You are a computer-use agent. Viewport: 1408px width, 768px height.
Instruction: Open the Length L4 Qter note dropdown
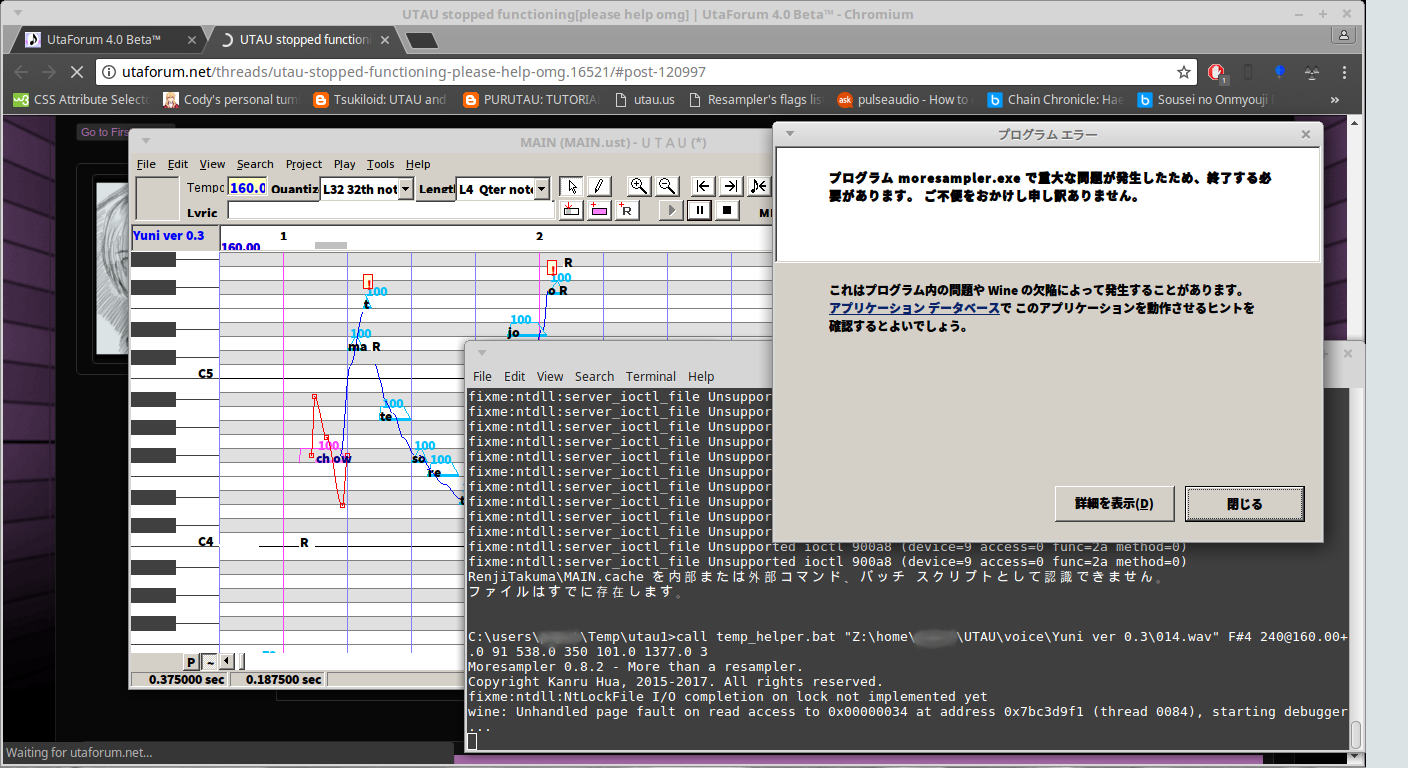pos(542,189)
